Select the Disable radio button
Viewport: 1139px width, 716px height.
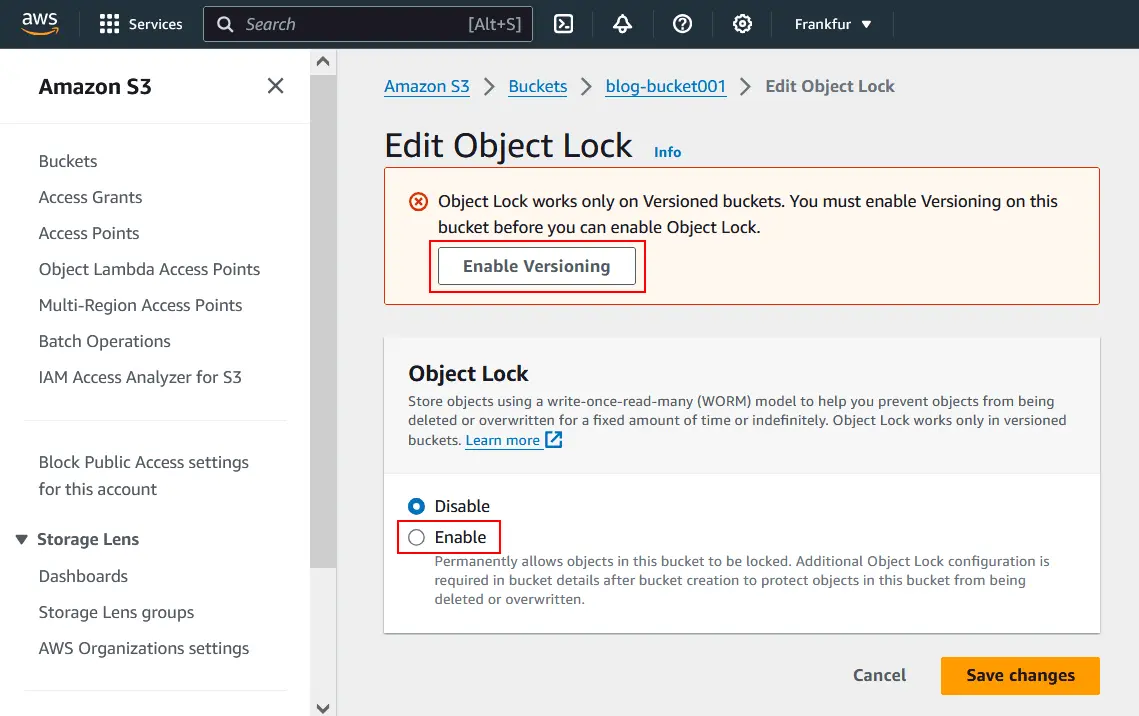pyautogui.click(x=416, y=505)
